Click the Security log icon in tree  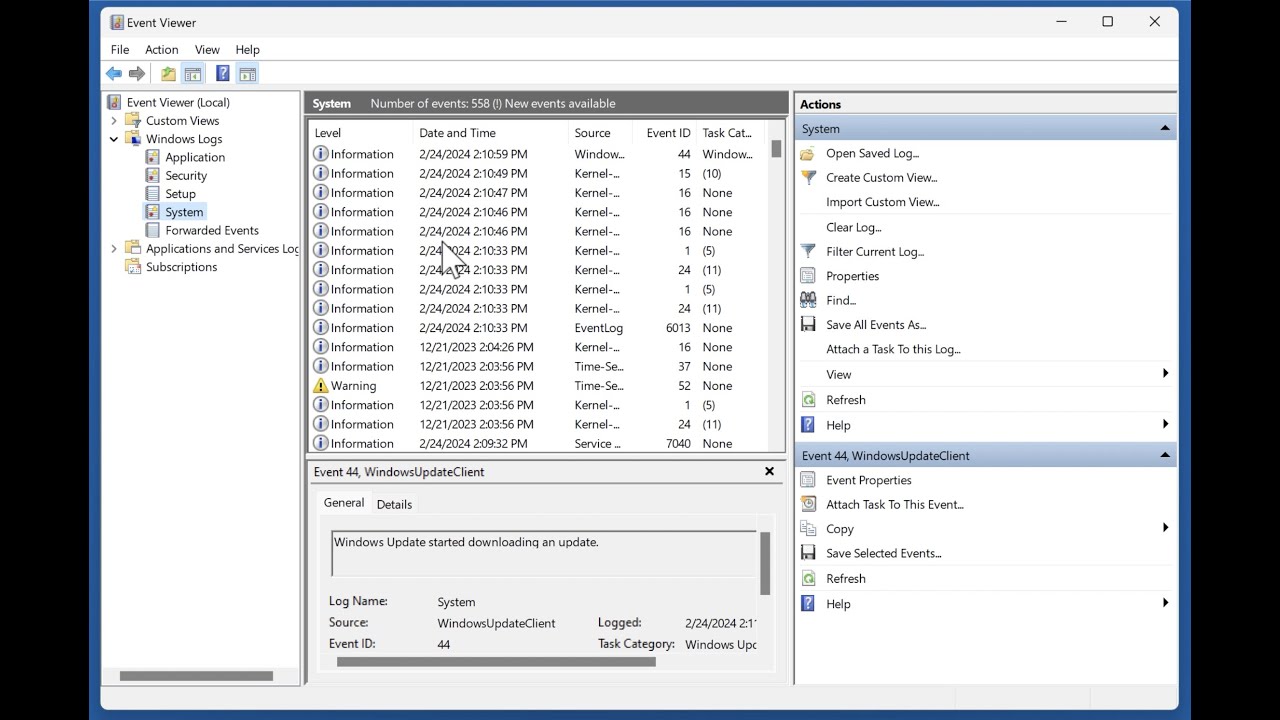click(x=152, y=176)
